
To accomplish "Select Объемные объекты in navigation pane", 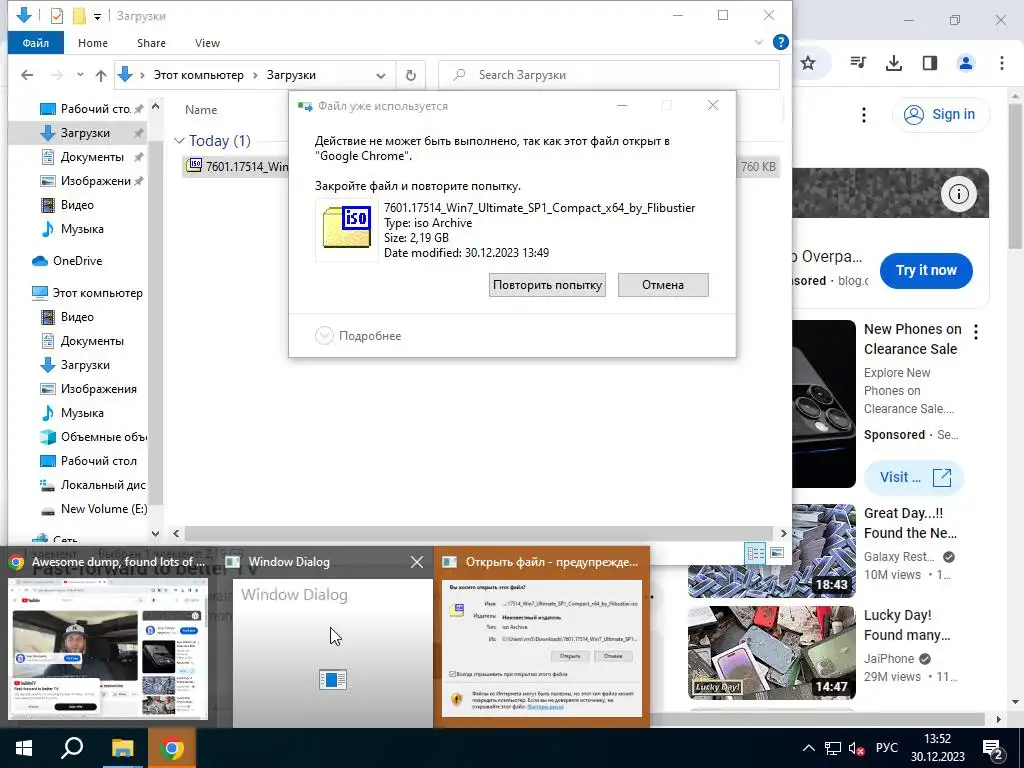I will coord(93,437).
